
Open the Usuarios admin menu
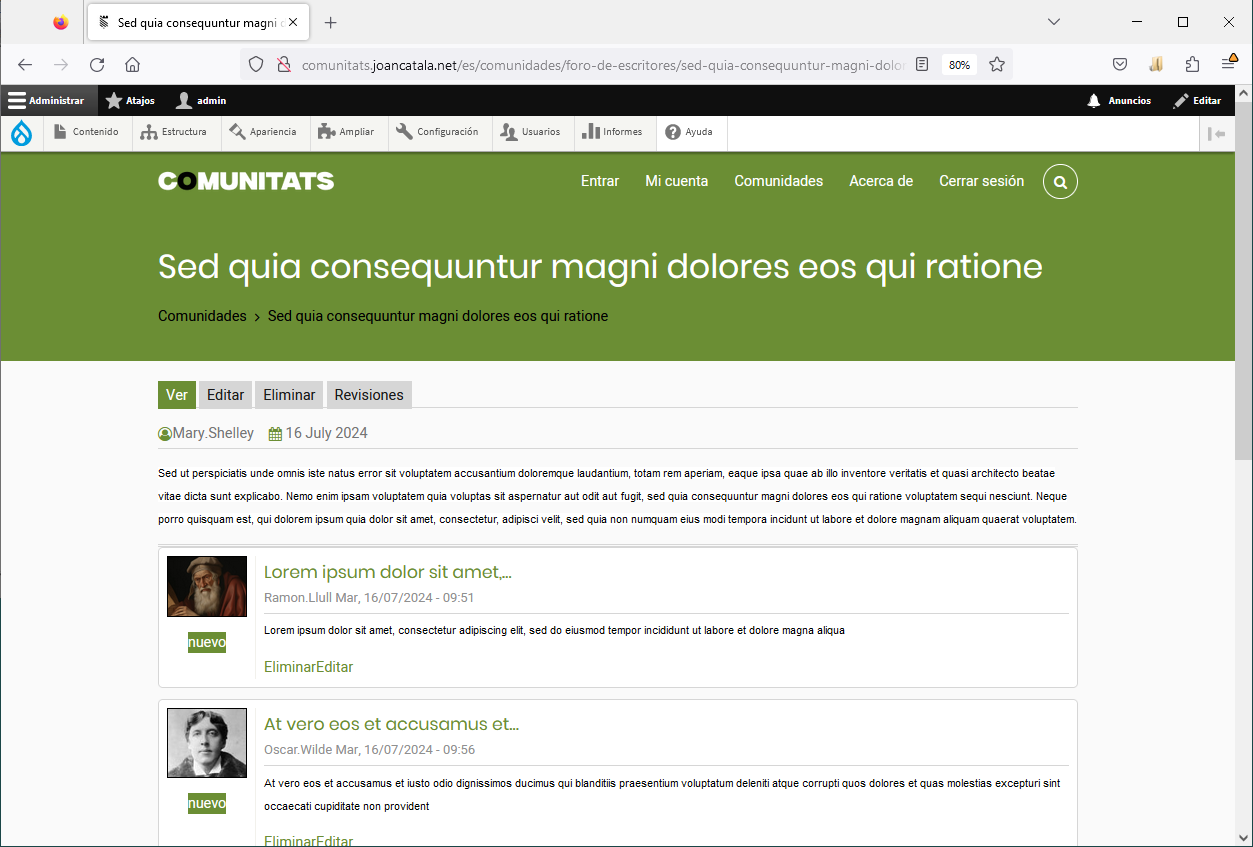click(532, 132)
